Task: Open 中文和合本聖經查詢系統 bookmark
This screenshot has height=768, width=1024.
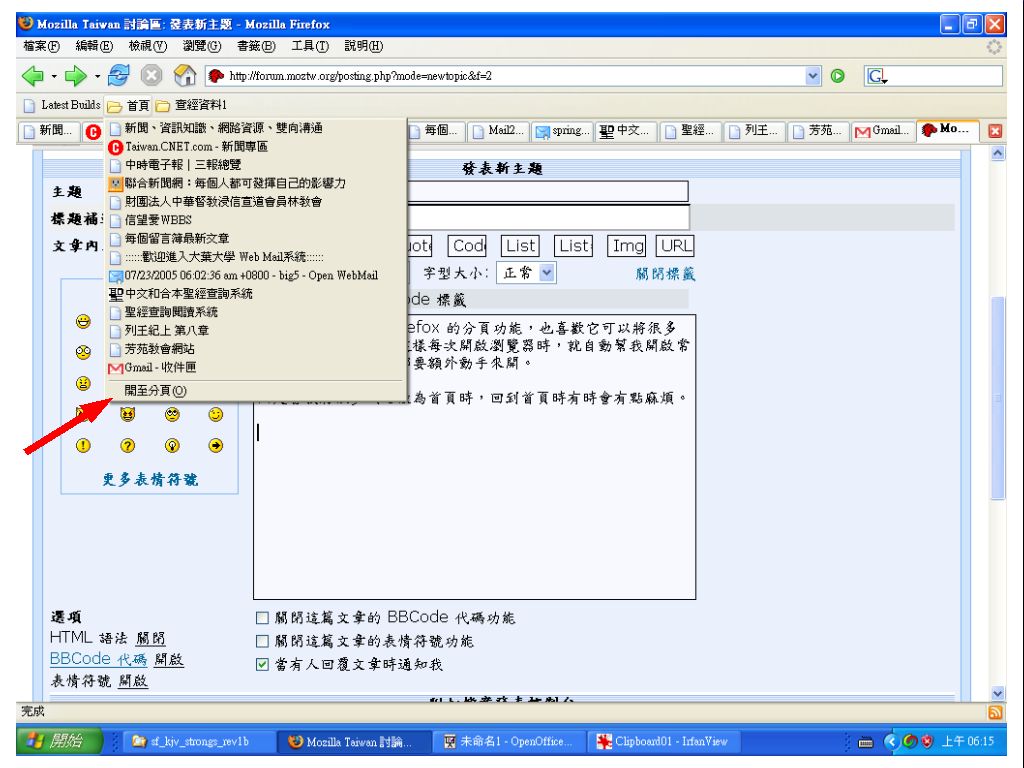Action: click(x=255, y=294)
